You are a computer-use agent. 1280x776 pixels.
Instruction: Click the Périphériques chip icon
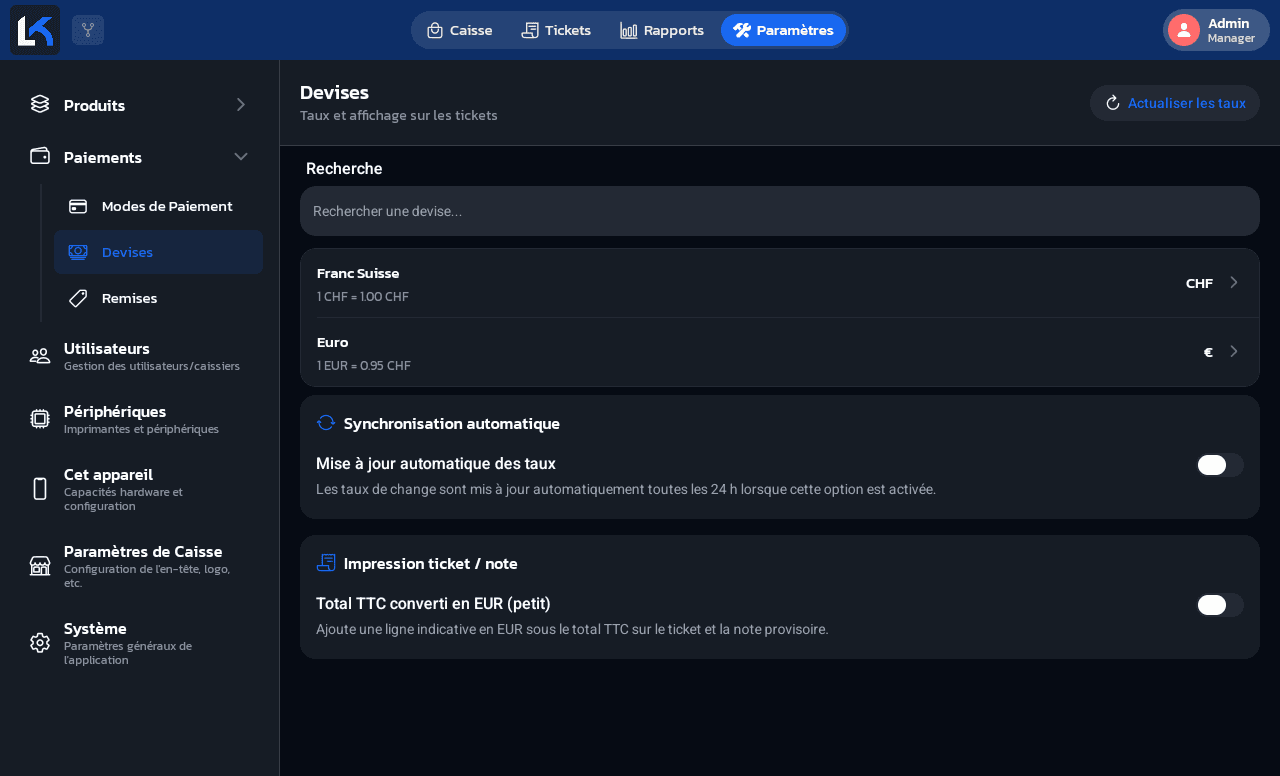(40, 419)
